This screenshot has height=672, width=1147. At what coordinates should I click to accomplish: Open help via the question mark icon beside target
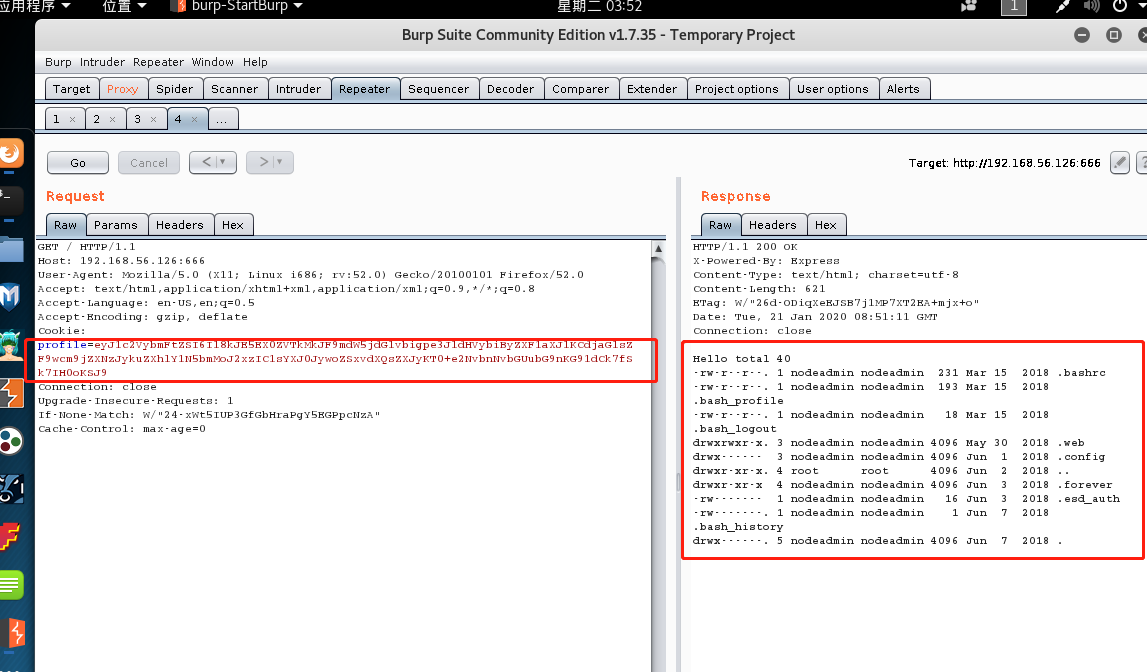[1142, 163]
